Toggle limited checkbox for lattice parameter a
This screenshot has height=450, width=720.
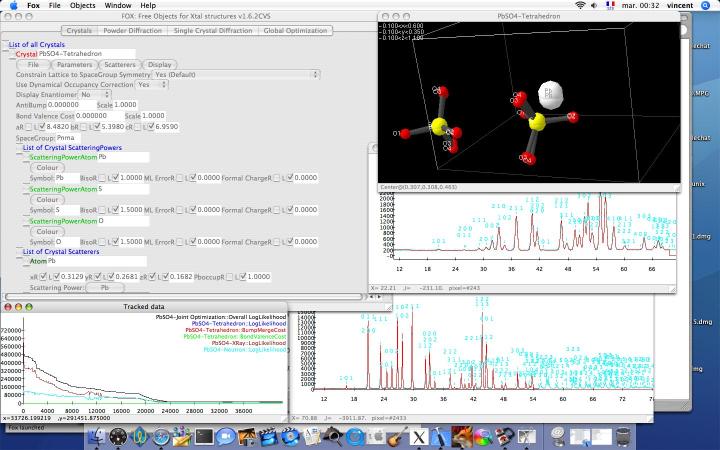point(43,126)
